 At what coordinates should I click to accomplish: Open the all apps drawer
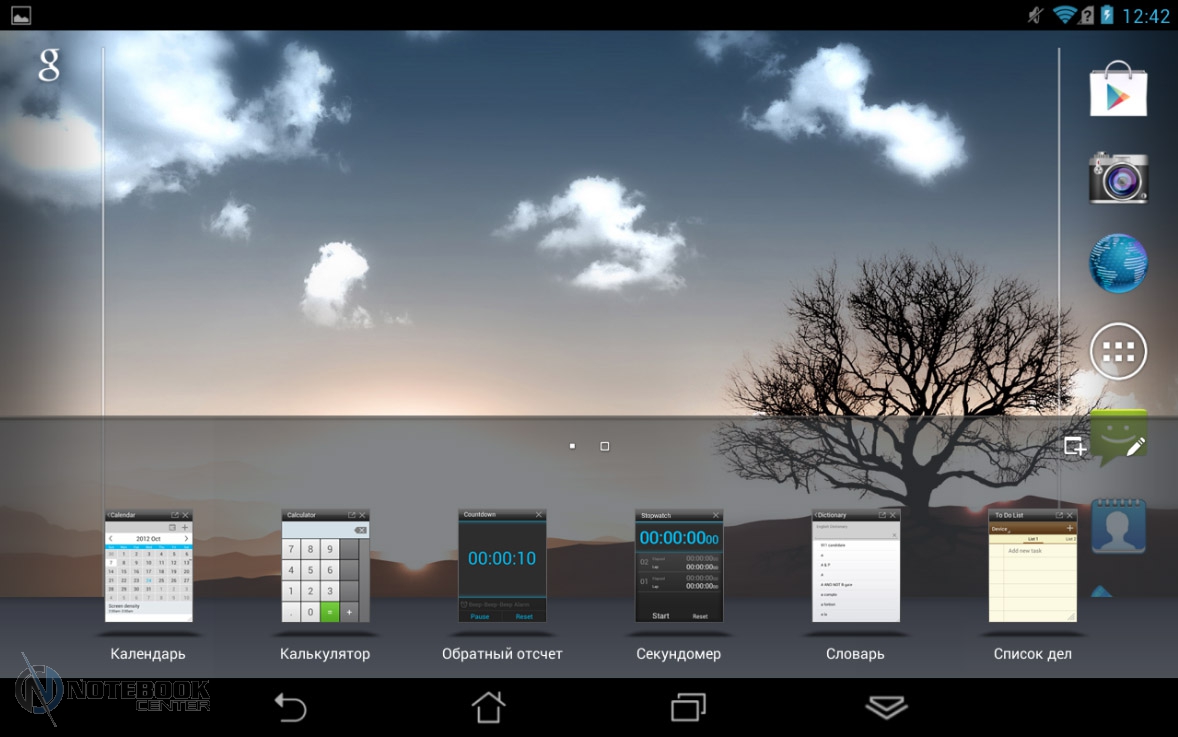[1118, 352]
